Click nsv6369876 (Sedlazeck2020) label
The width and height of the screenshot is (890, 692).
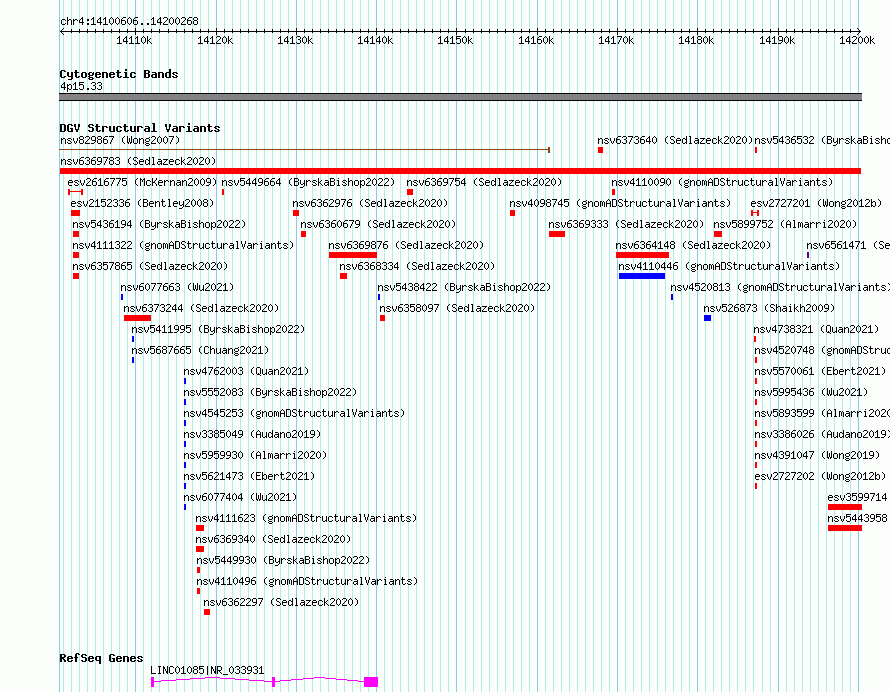point(406,245)
